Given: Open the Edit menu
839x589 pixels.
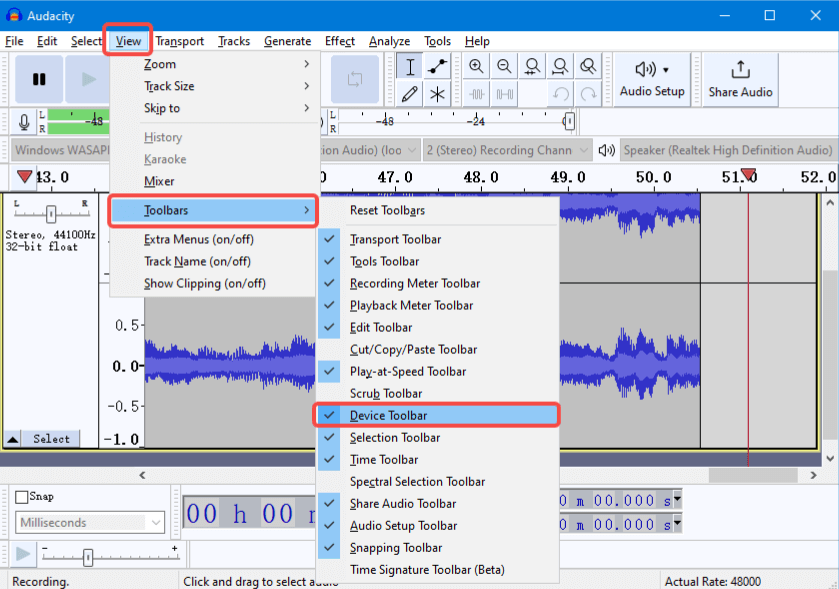Looking at the screenshot, I should tap(47, 41).
